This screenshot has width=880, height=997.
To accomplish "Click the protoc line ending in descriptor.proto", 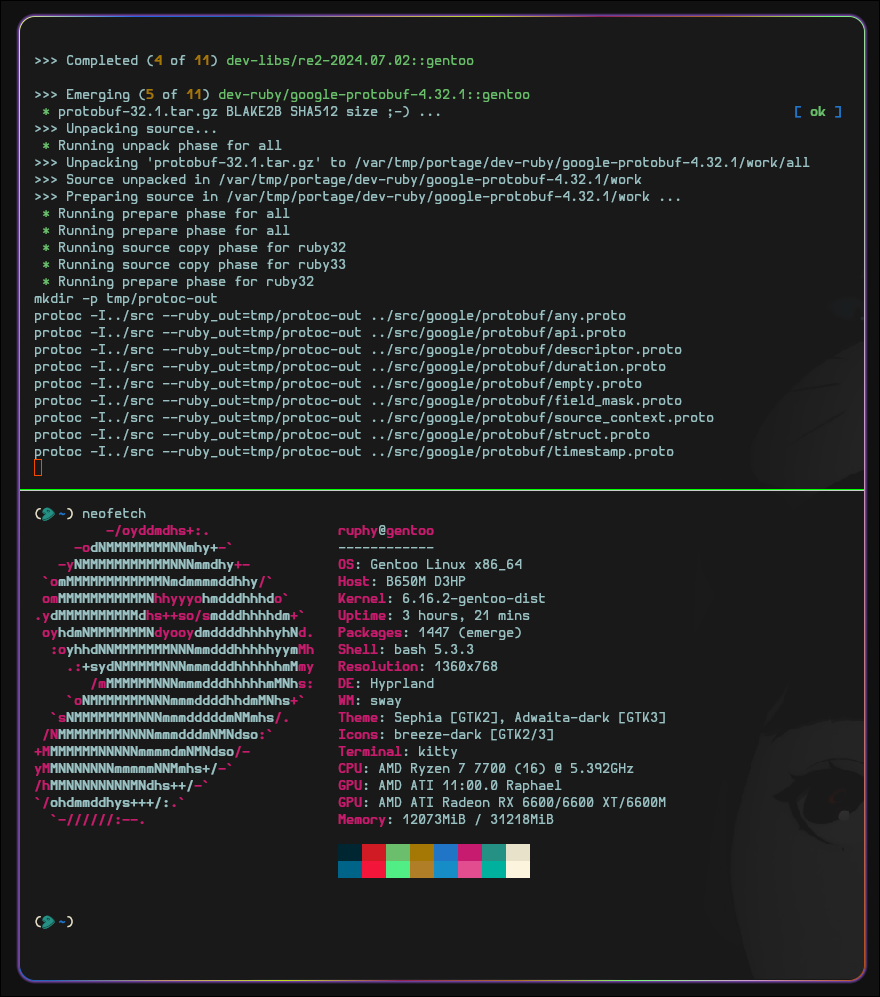I will 358,350.
